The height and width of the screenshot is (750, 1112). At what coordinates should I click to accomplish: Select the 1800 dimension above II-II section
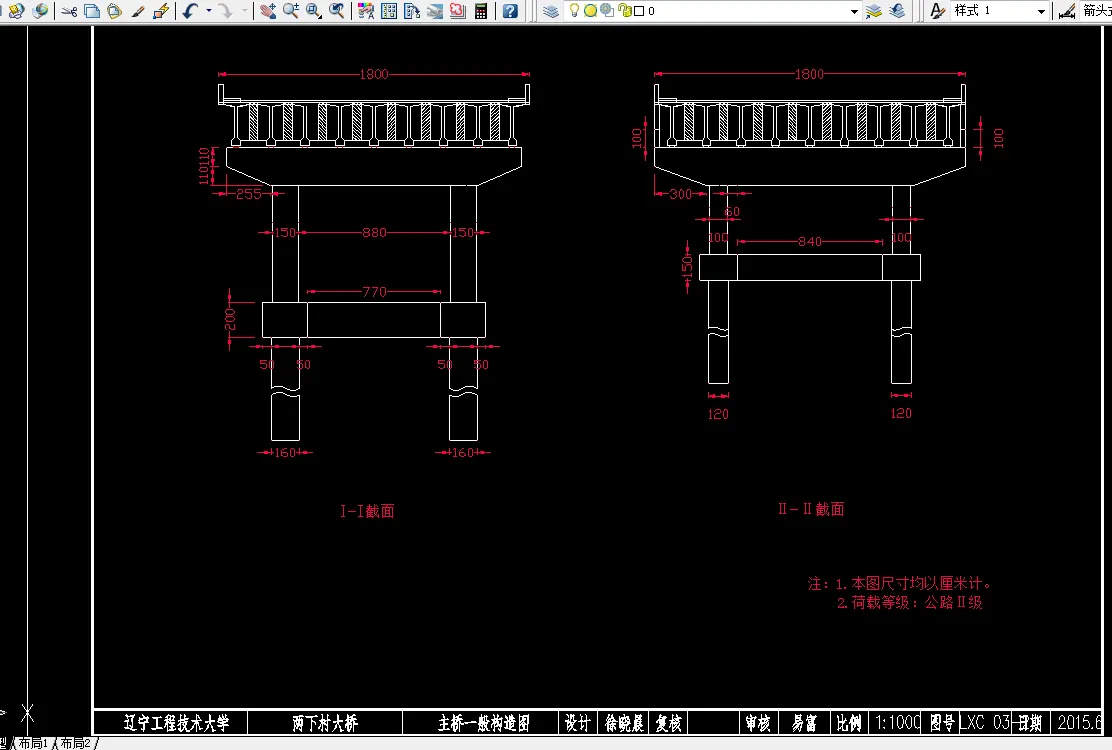click(809, 74)
